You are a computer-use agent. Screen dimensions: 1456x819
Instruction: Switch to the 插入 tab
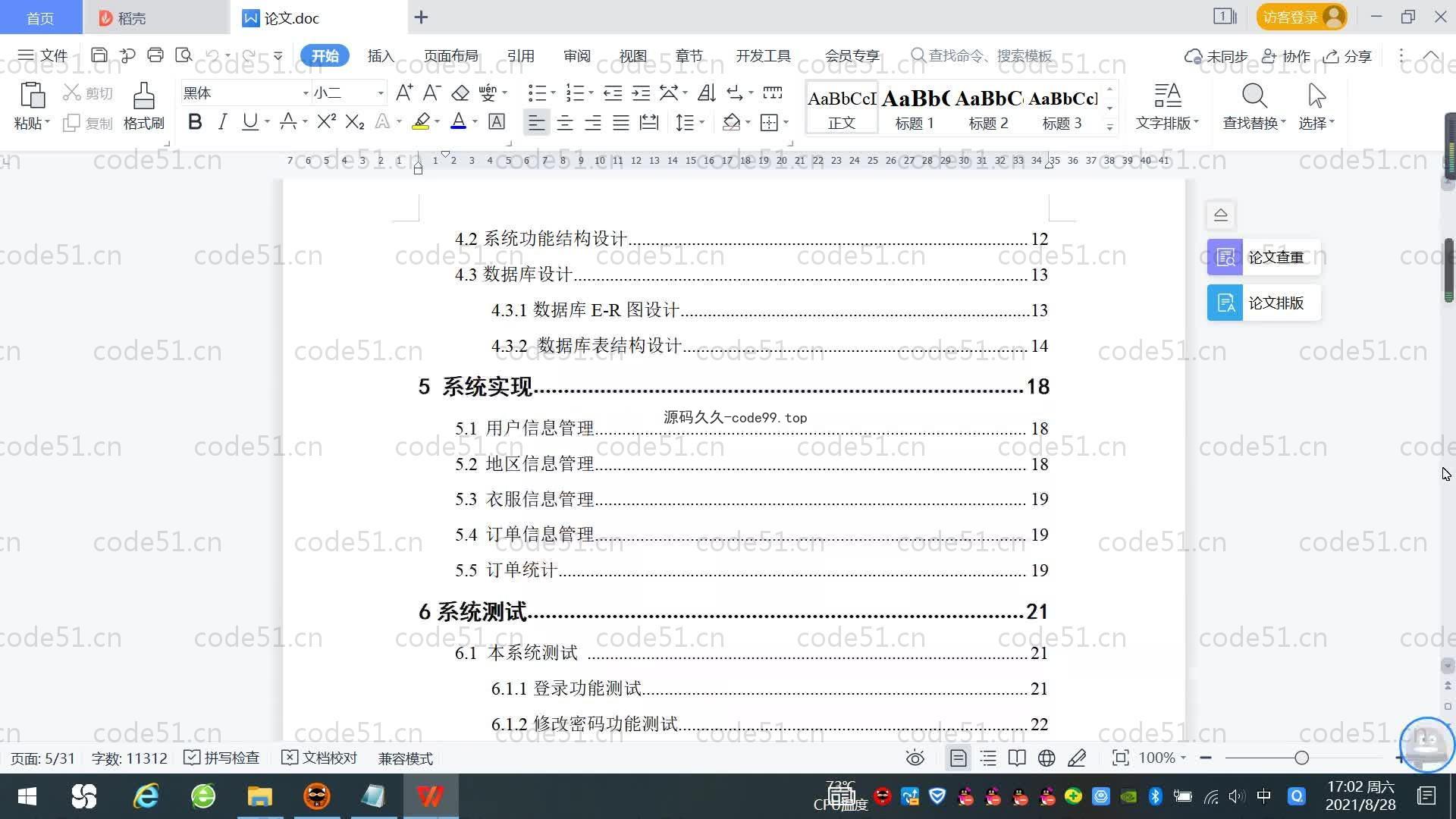[x=381, y=55]
